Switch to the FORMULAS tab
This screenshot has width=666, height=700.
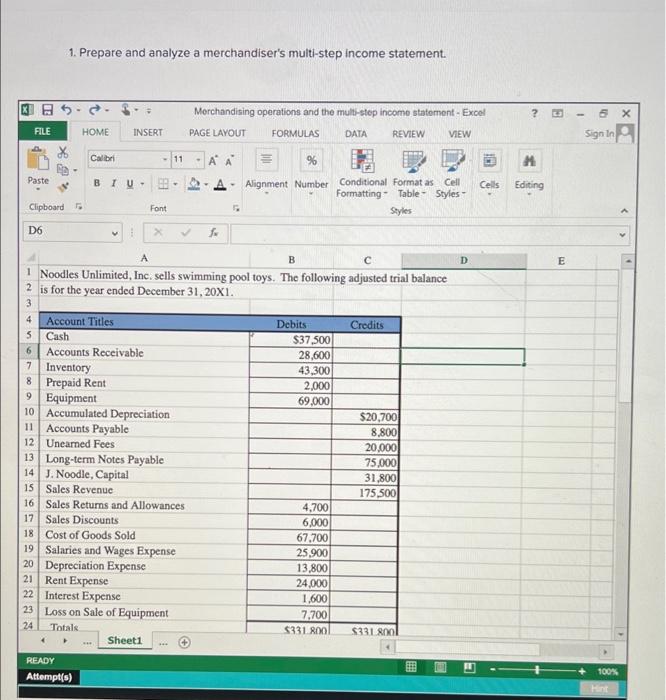coord(295,133)
